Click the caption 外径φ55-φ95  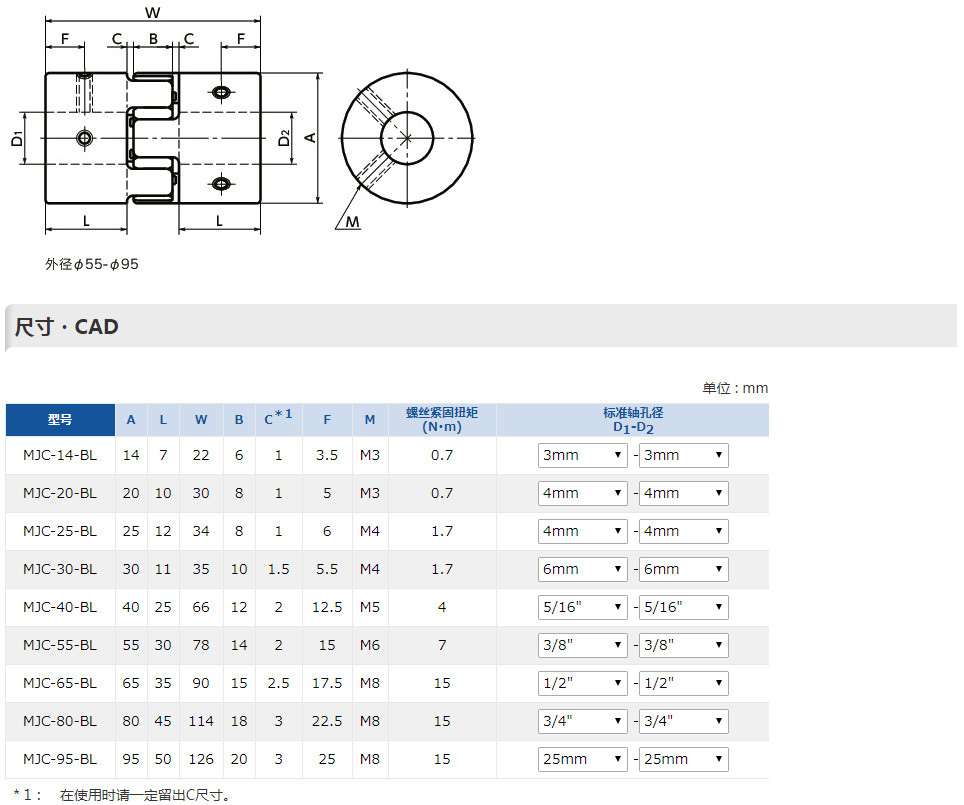click(92, 264)
